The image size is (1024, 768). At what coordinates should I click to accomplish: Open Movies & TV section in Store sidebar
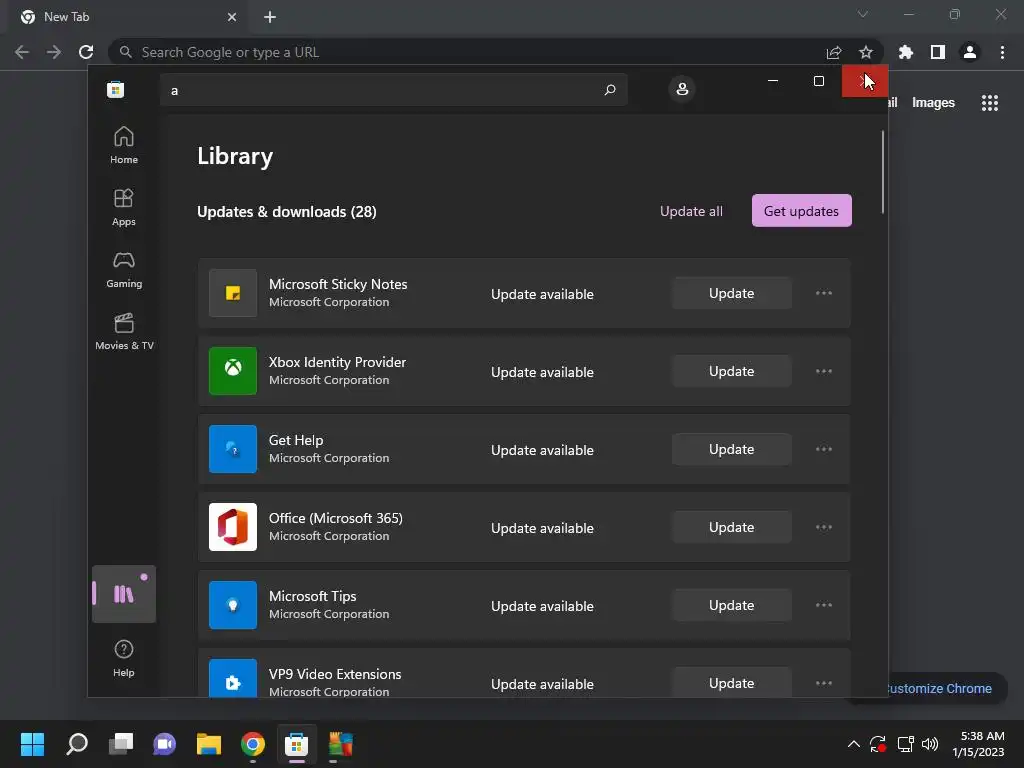[123, 331]
